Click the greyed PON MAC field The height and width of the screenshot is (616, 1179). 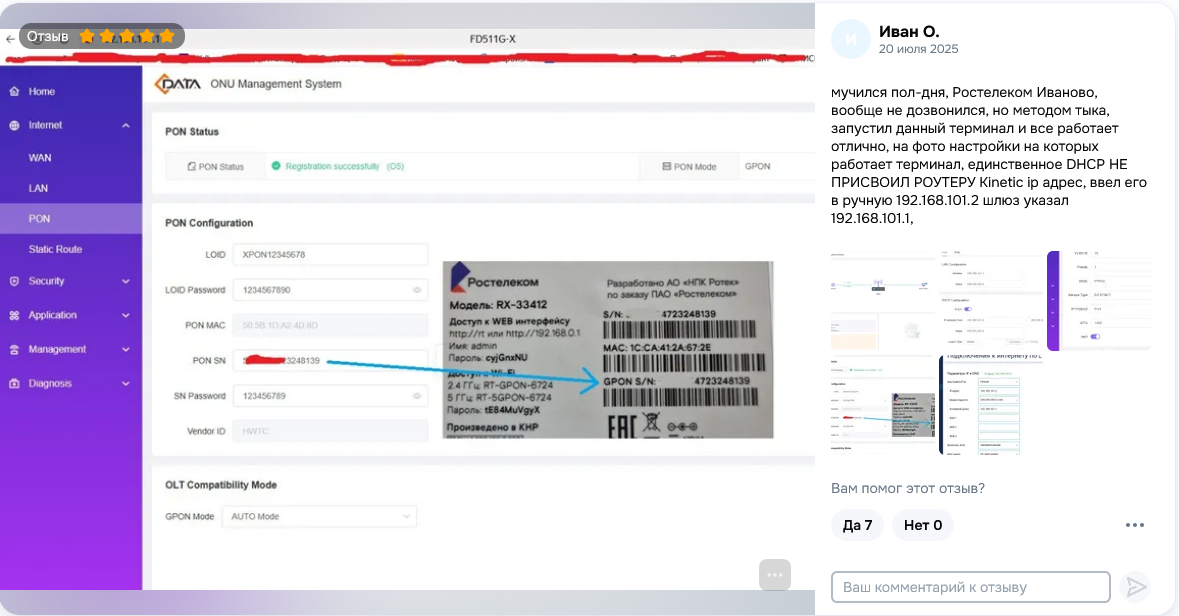point(330,325)
